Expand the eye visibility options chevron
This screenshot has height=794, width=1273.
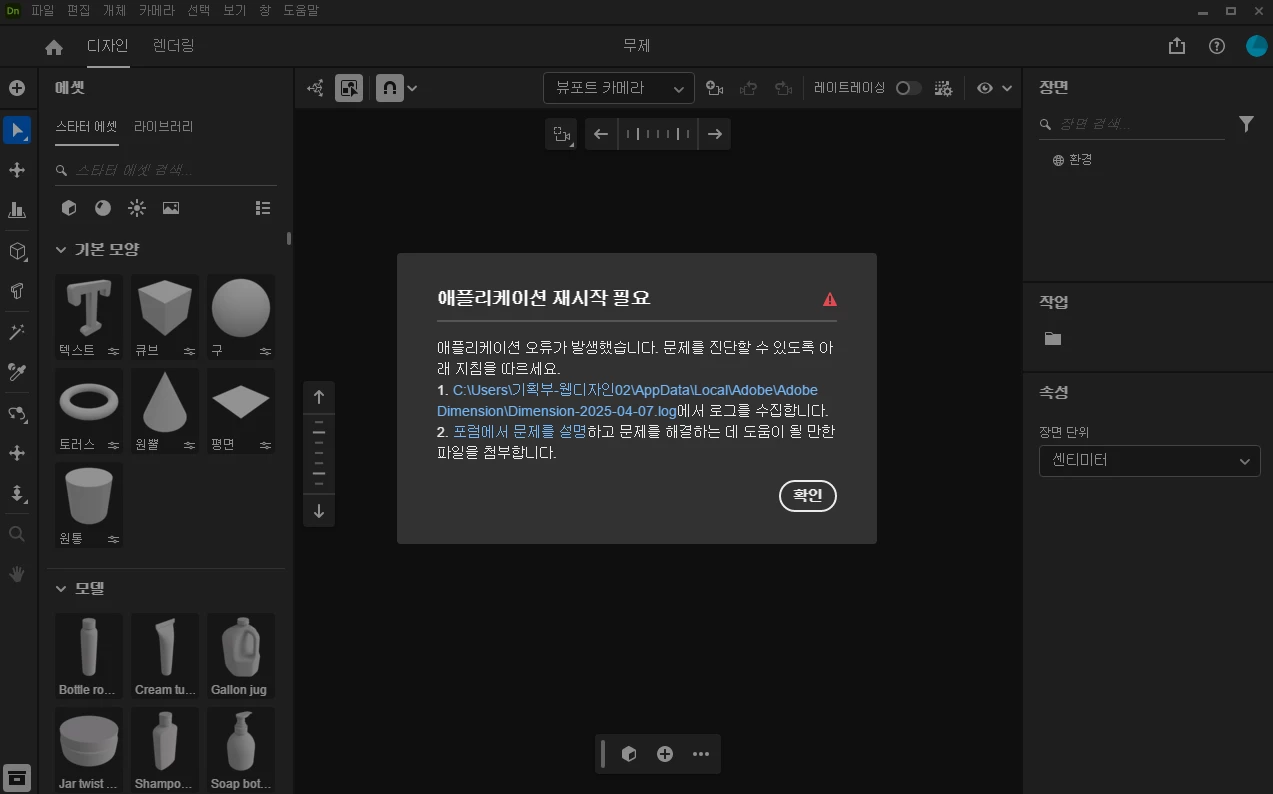1007,88
